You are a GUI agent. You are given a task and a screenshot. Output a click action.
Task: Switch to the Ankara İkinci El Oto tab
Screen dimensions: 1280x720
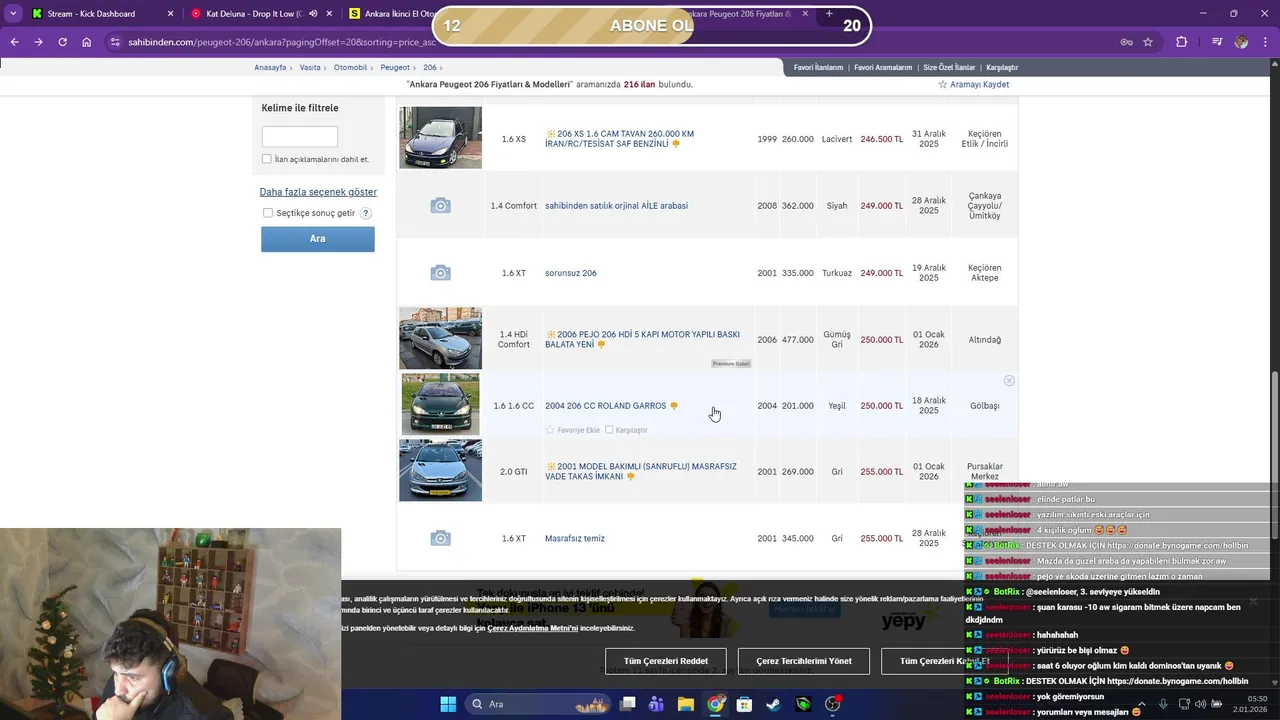[x=390, y=14]
